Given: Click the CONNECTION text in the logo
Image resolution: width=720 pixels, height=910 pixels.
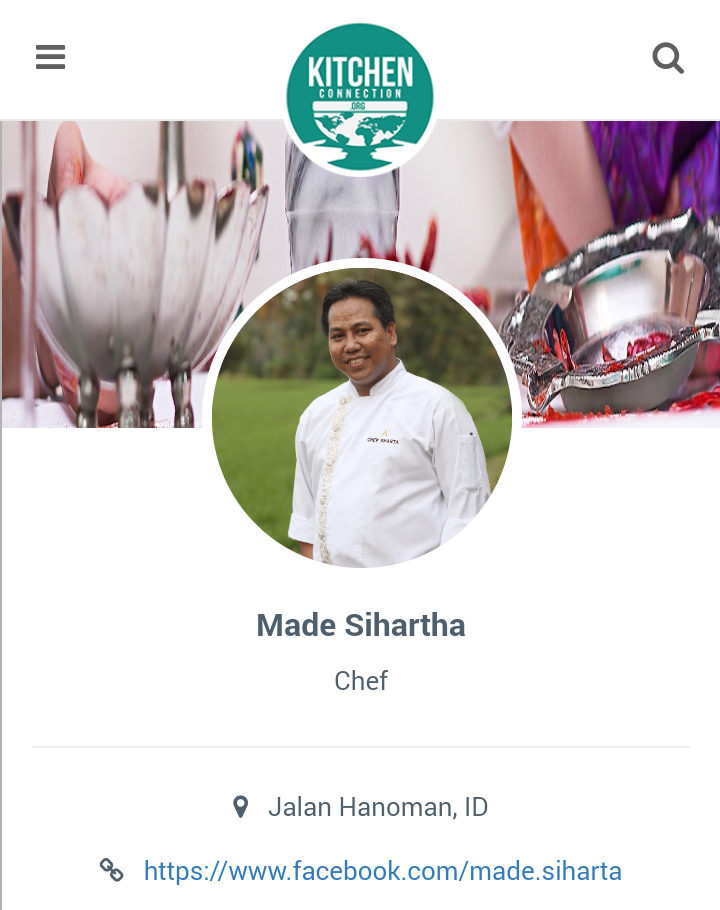Looking at the screenshot, I should pos(360,94).
